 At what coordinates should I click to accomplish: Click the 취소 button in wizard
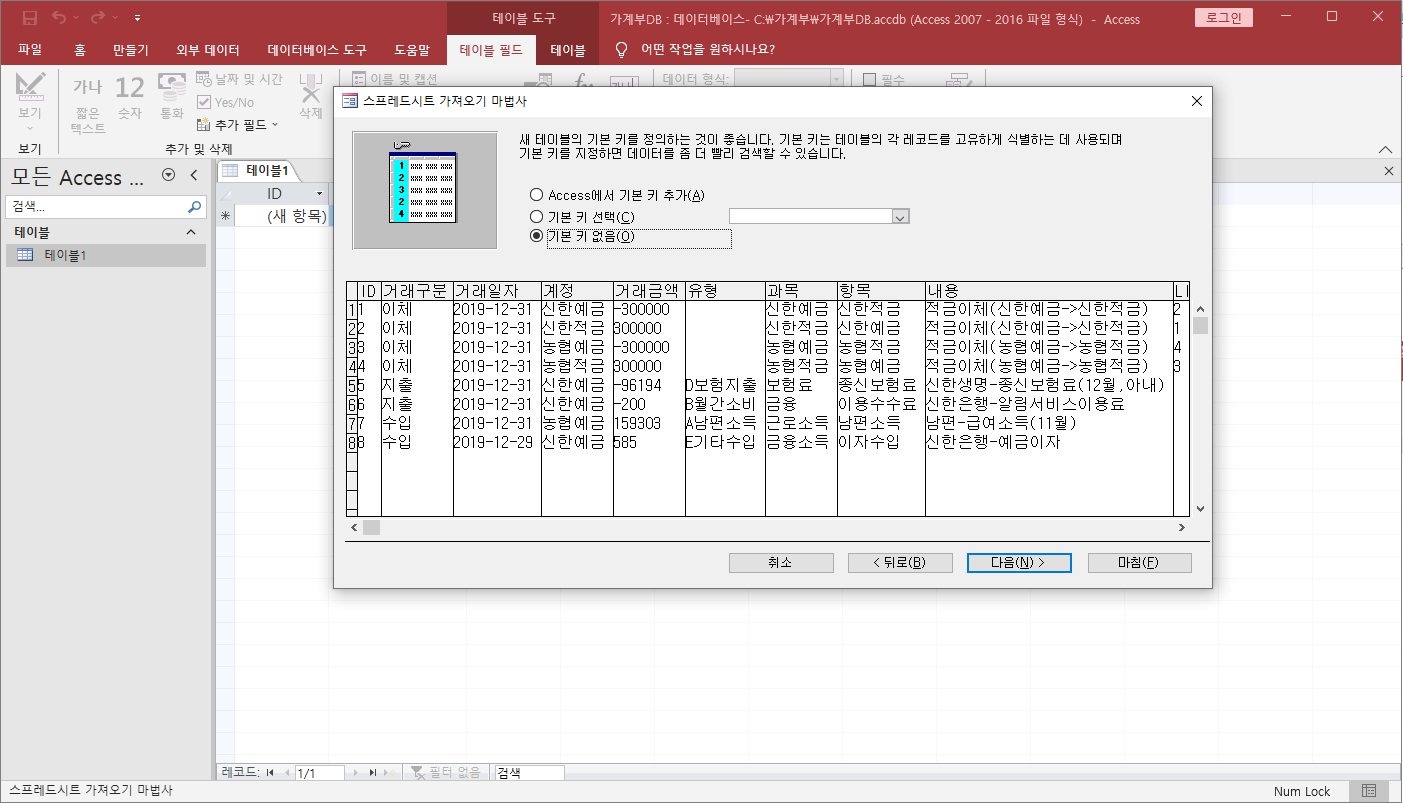781,563
